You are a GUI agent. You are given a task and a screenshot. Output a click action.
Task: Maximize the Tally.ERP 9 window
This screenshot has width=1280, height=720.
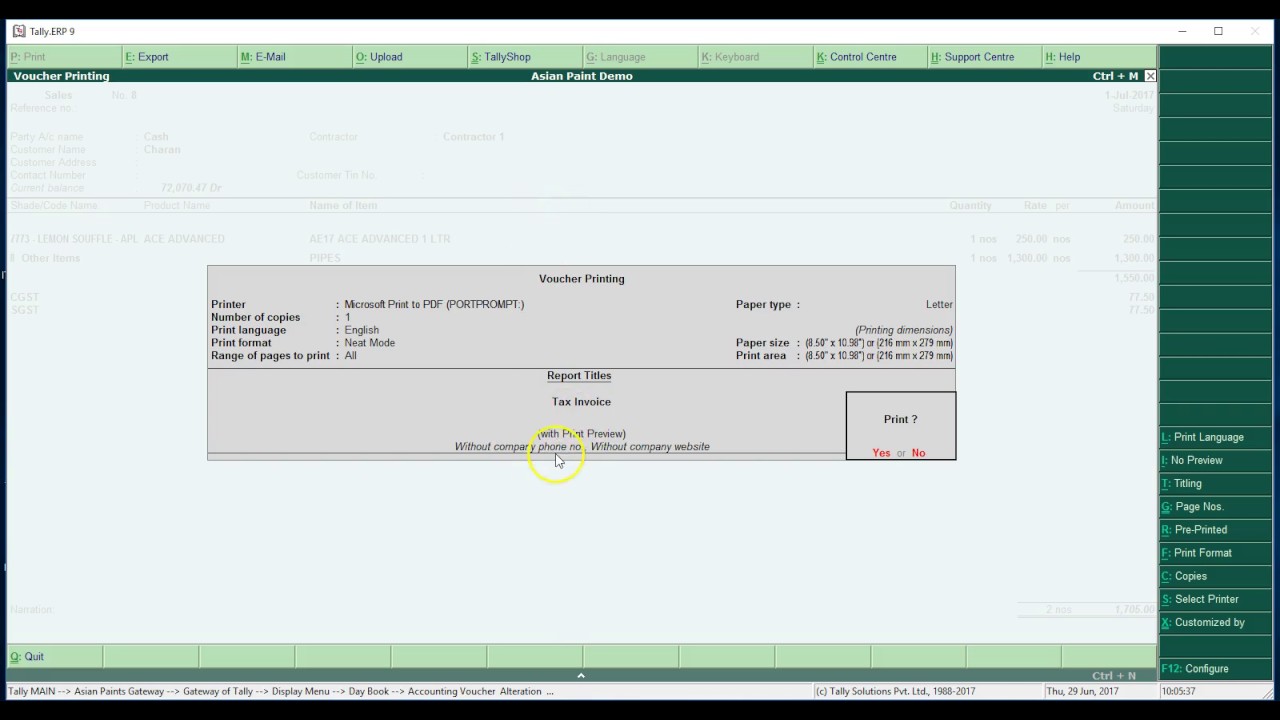pyautogui.click(x=1218, y=31)
